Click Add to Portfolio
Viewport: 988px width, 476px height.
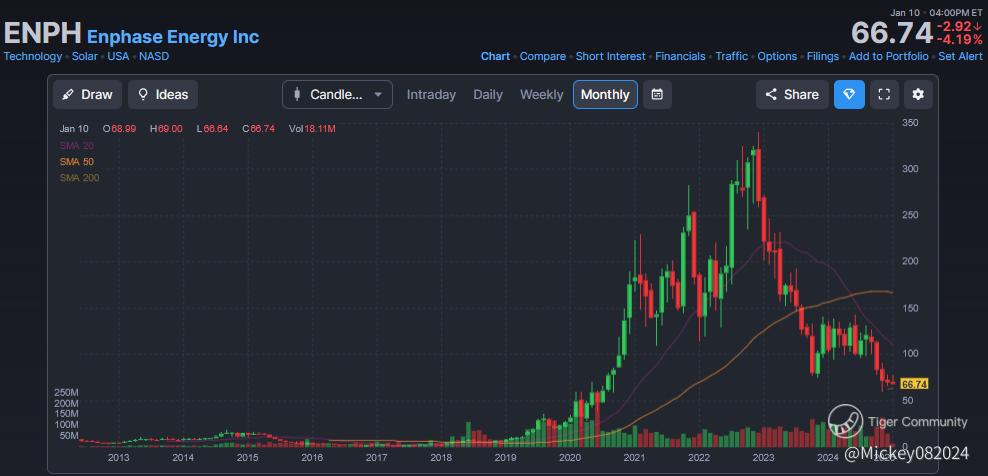[888, 56]
